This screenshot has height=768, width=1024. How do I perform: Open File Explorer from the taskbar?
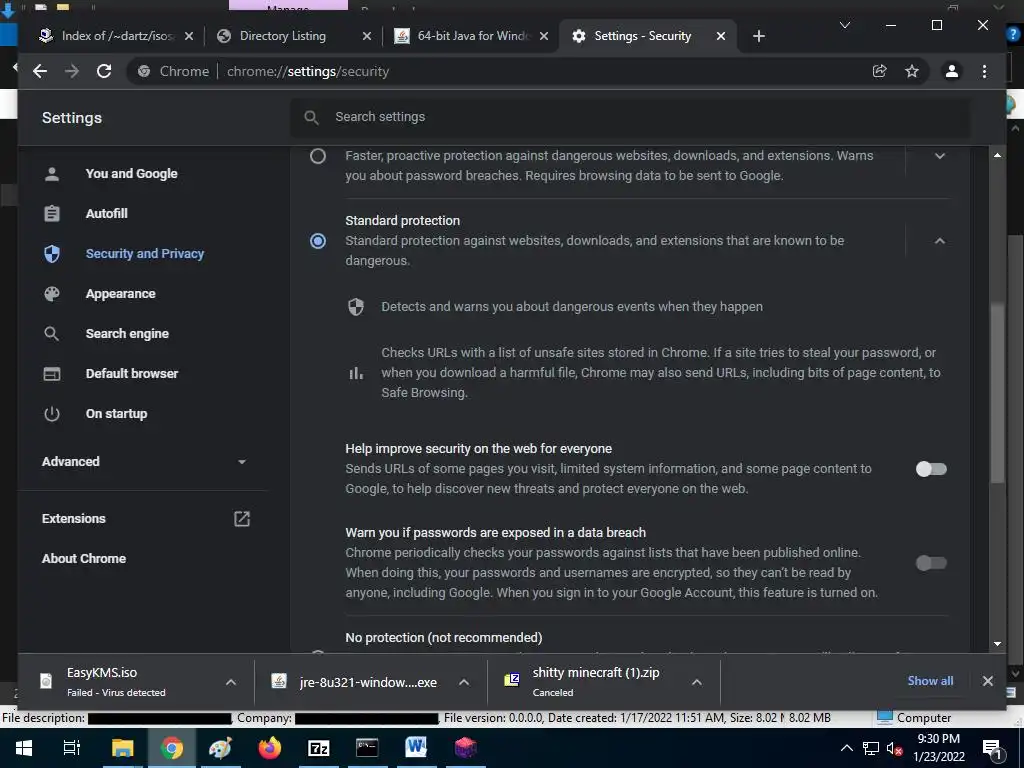(122, 748)
